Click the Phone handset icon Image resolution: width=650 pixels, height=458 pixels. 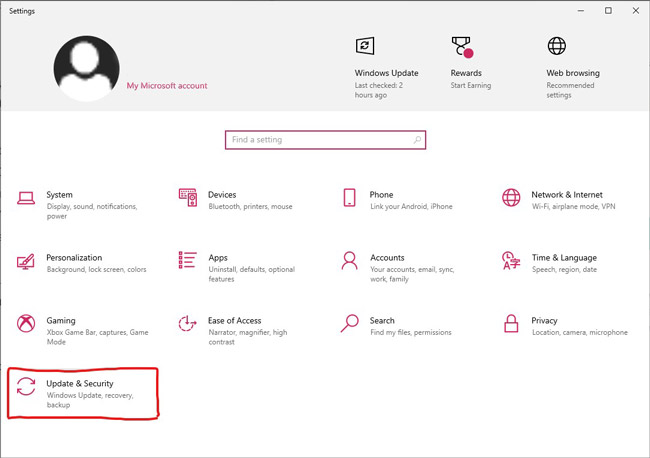tap(349, 197)
